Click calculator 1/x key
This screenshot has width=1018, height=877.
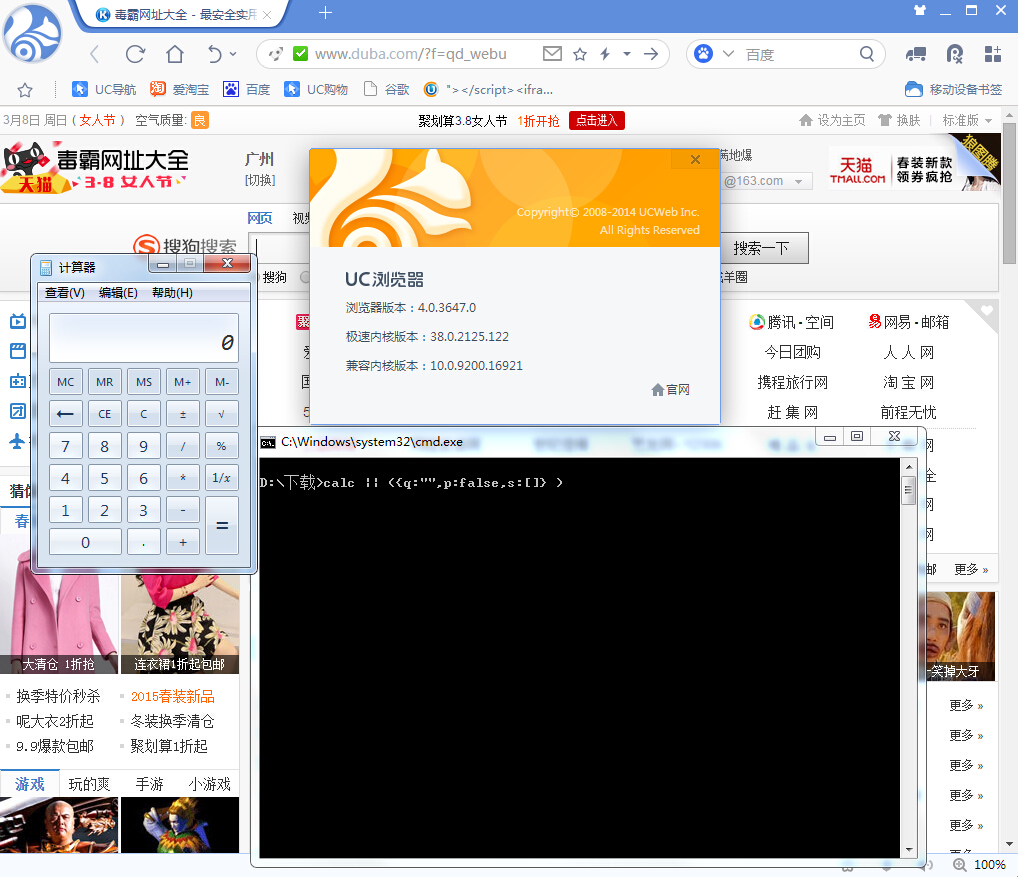221,478
